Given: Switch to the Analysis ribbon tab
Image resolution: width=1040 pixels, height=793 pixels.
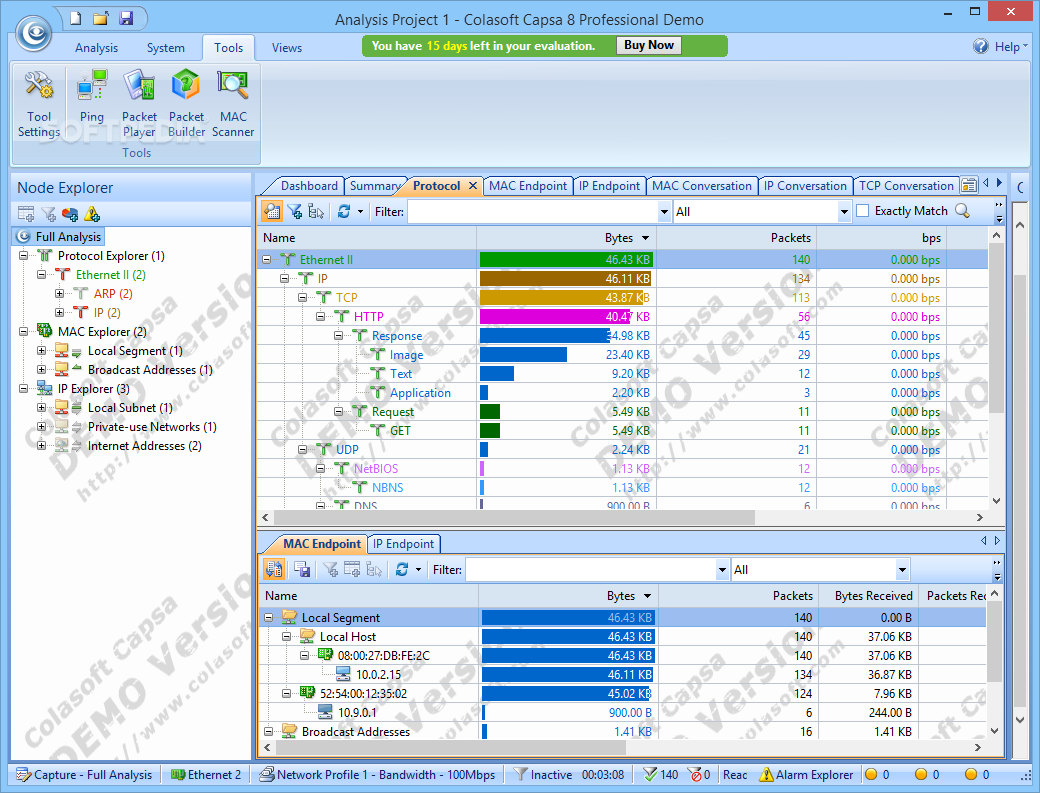Looking at the screenshot, I should pos(96,48).
